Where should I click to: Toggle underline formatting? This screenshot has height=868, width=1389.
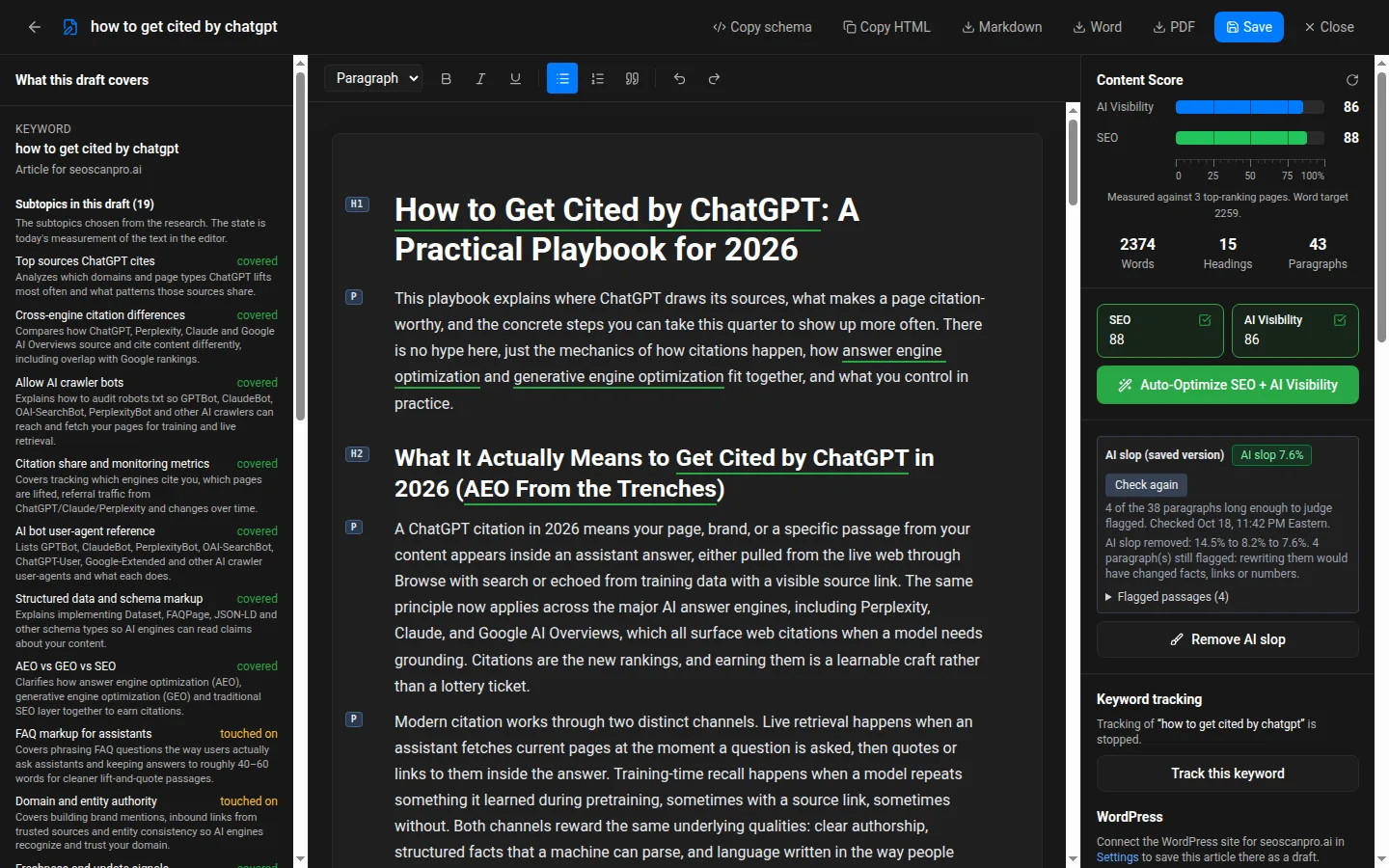tap(515, 79)
